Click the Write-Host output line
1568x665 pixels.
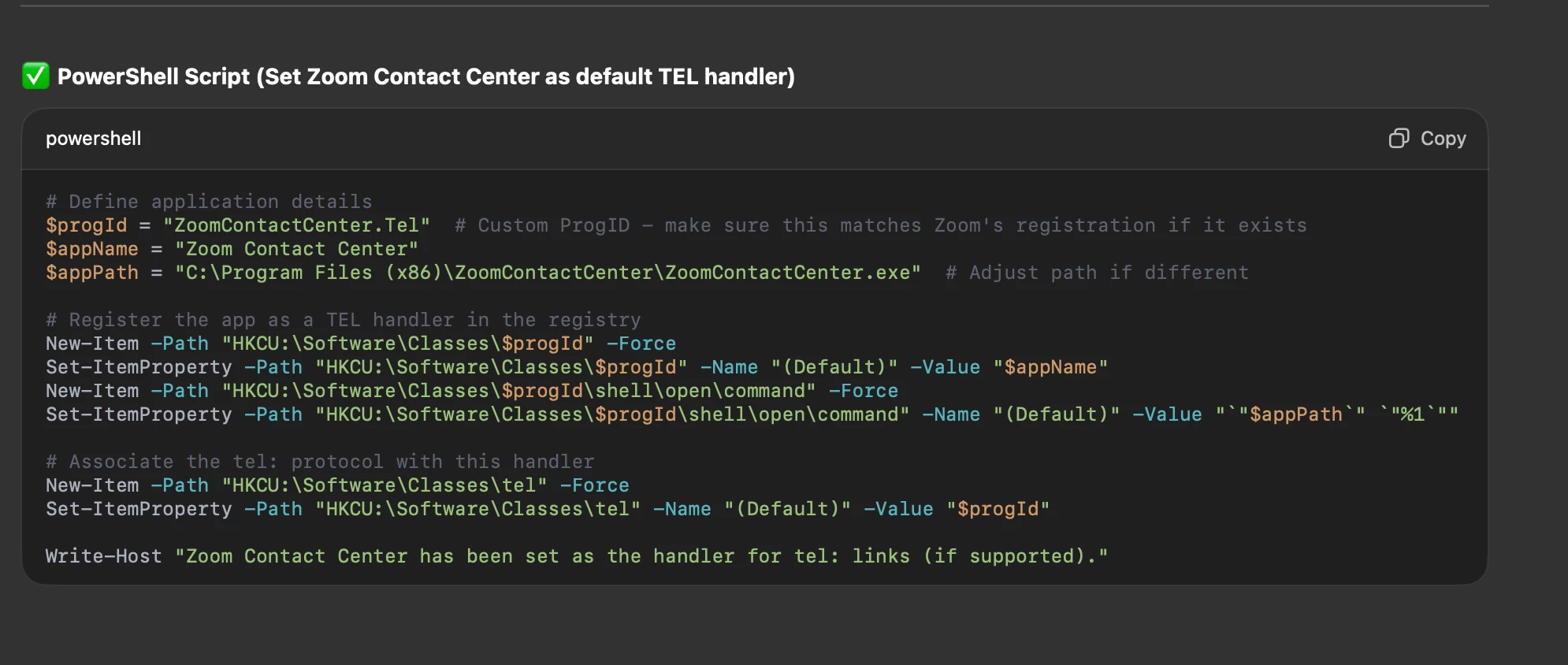point(577,556)
